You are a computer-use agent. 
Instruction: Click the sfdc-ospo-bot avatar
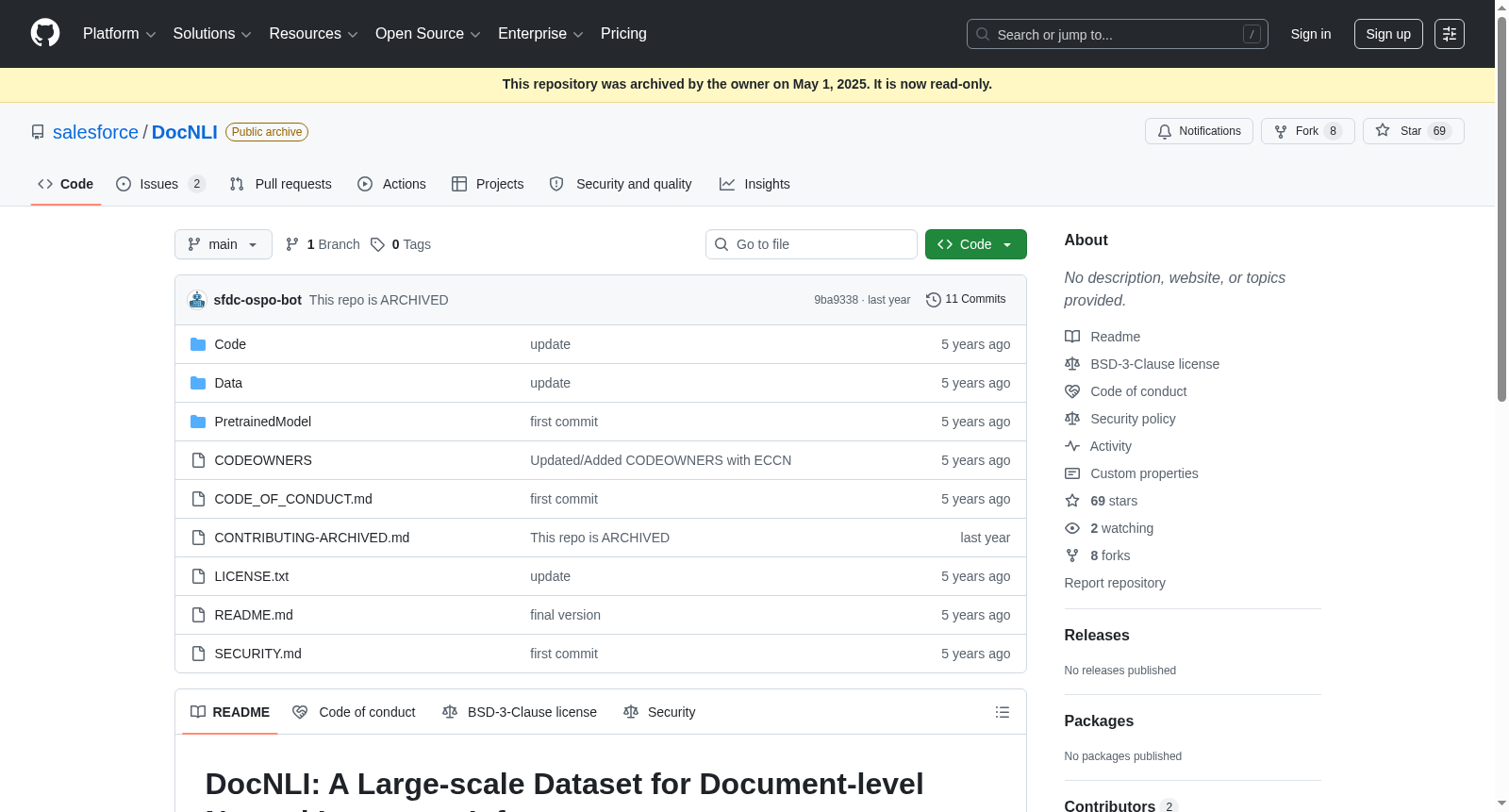(197, 300)
